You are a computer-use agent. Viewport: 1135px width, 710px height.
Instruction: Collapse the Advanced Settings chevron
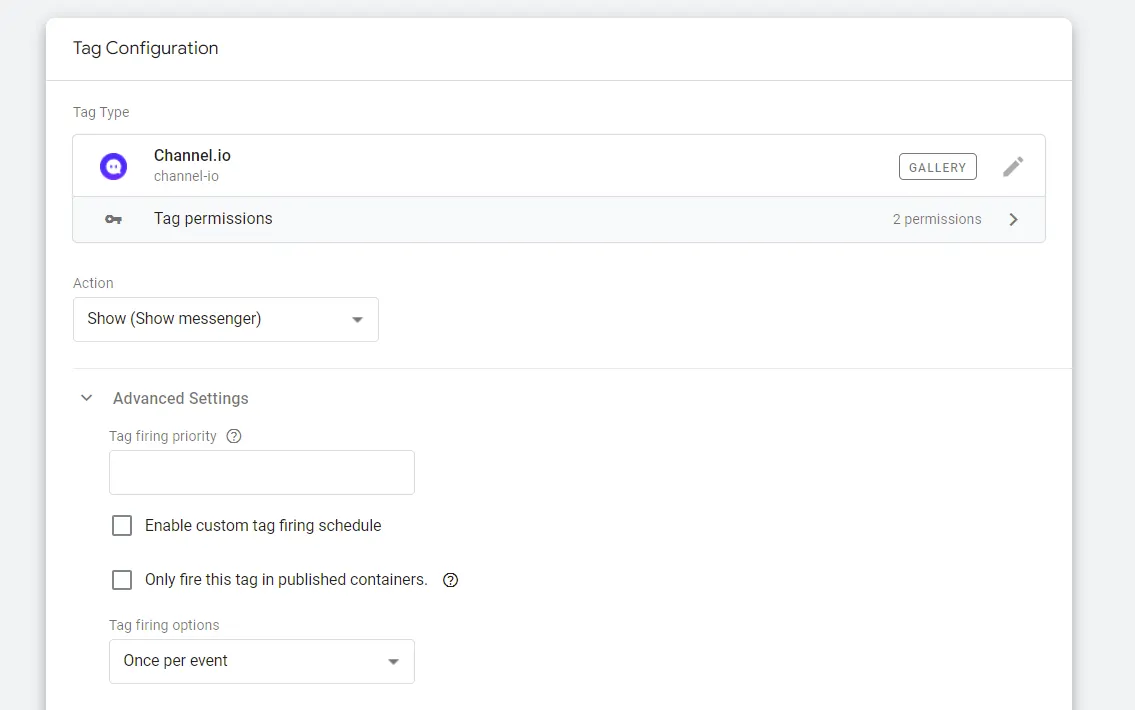pyautogui.click(x=87, y=398)
